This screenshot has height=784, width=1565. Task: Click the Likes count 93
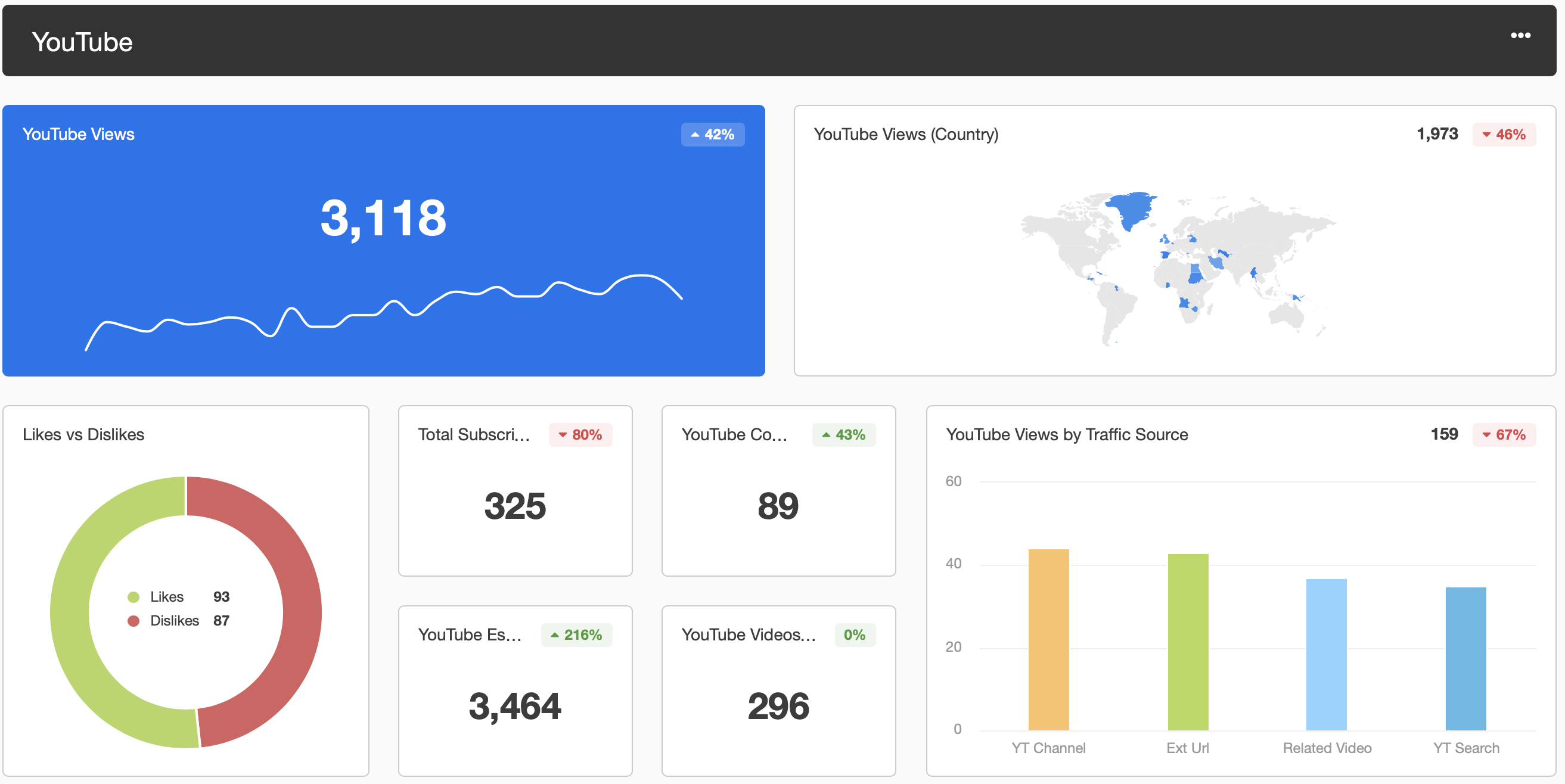pos(221,596)
